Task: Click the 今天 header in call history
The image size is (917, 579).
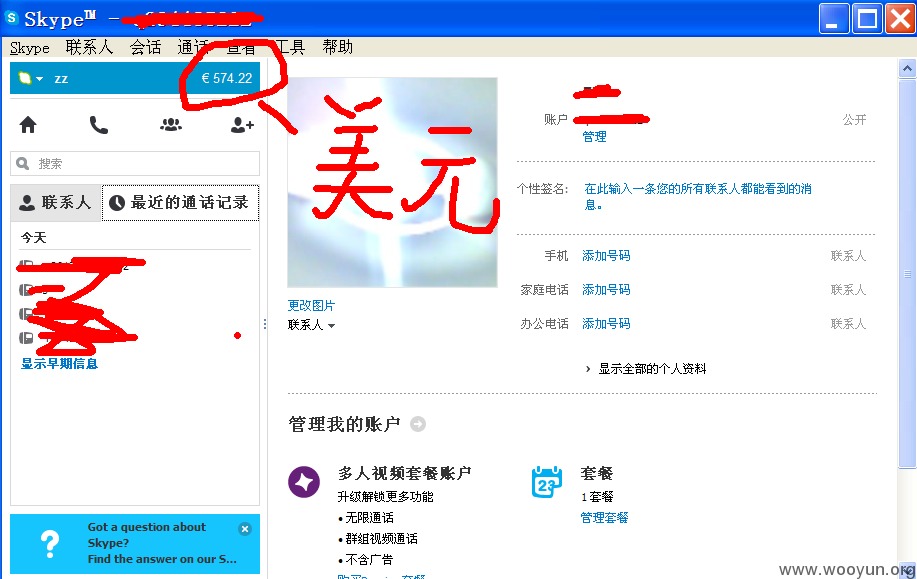Action: pos(33,237)
